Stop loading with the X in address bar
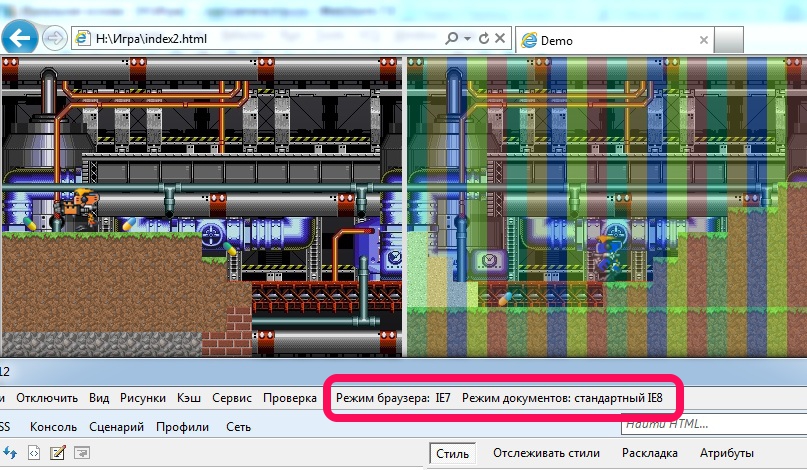Viewport: 807px width, 470px height. [x=500, y=39]
